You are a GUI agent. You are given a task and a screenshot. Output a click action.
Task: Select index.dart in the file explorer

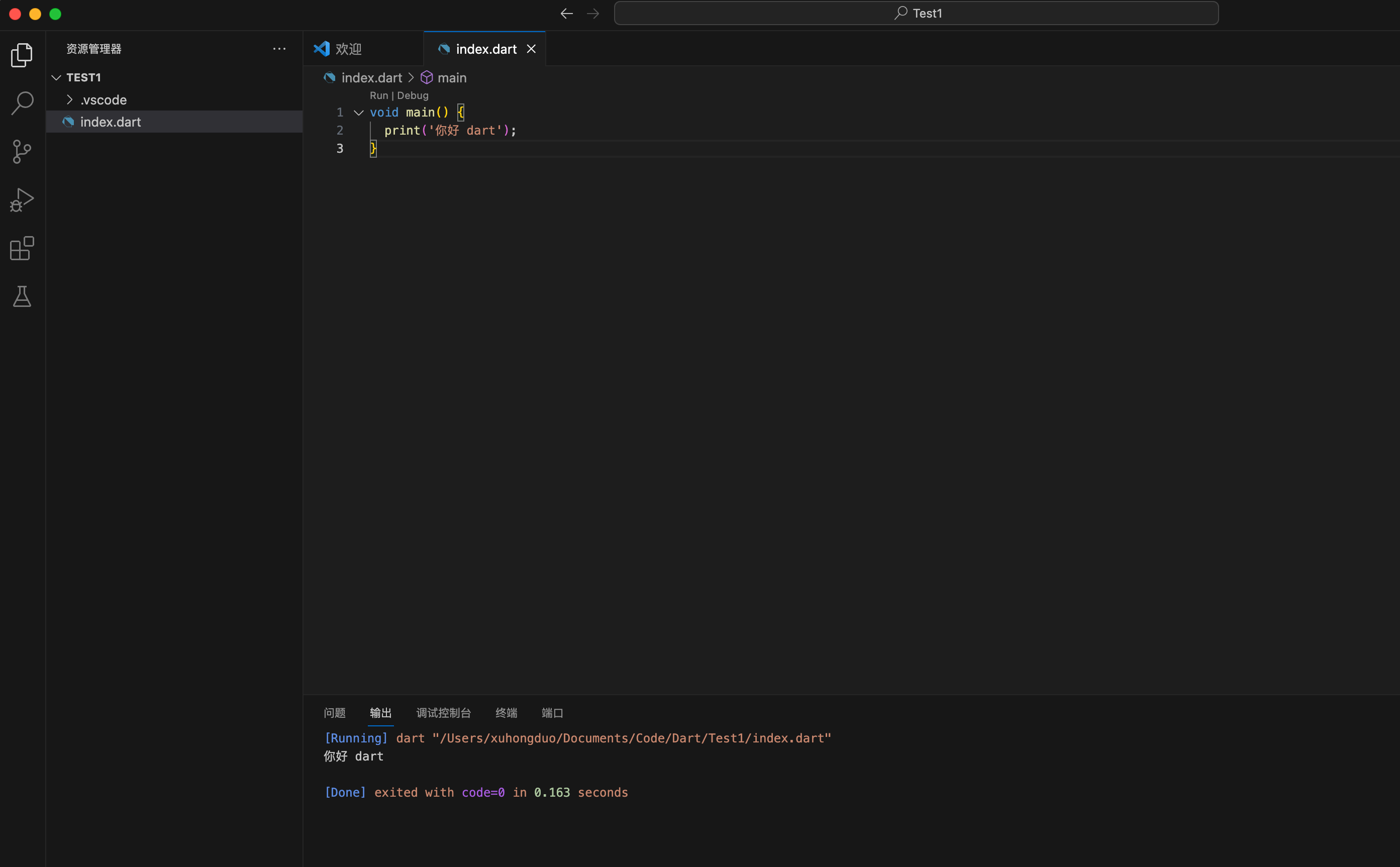[x=174, y=122]
